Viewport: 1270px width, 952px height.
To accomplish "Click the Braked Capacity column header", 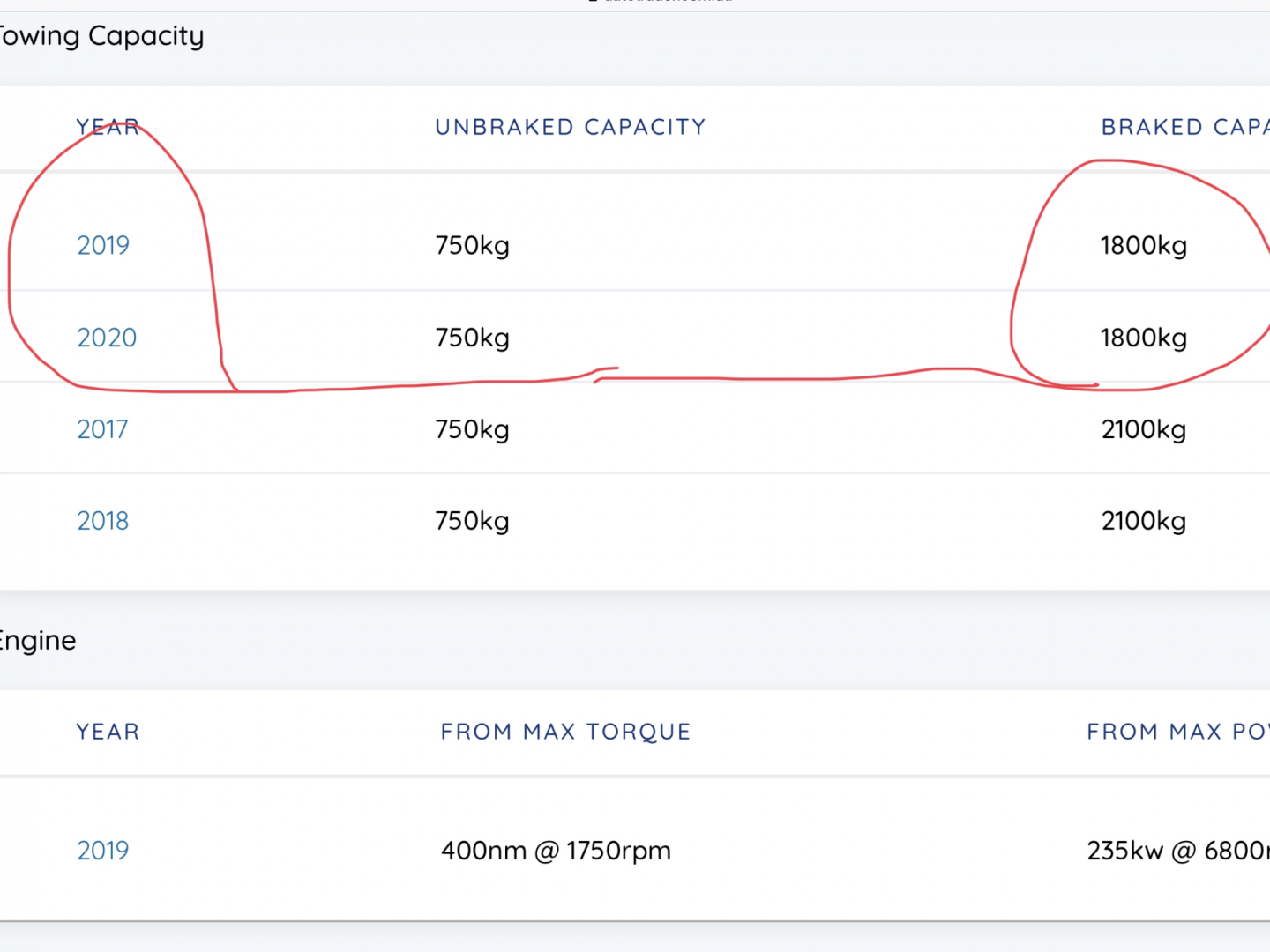I will [1184, 127].
